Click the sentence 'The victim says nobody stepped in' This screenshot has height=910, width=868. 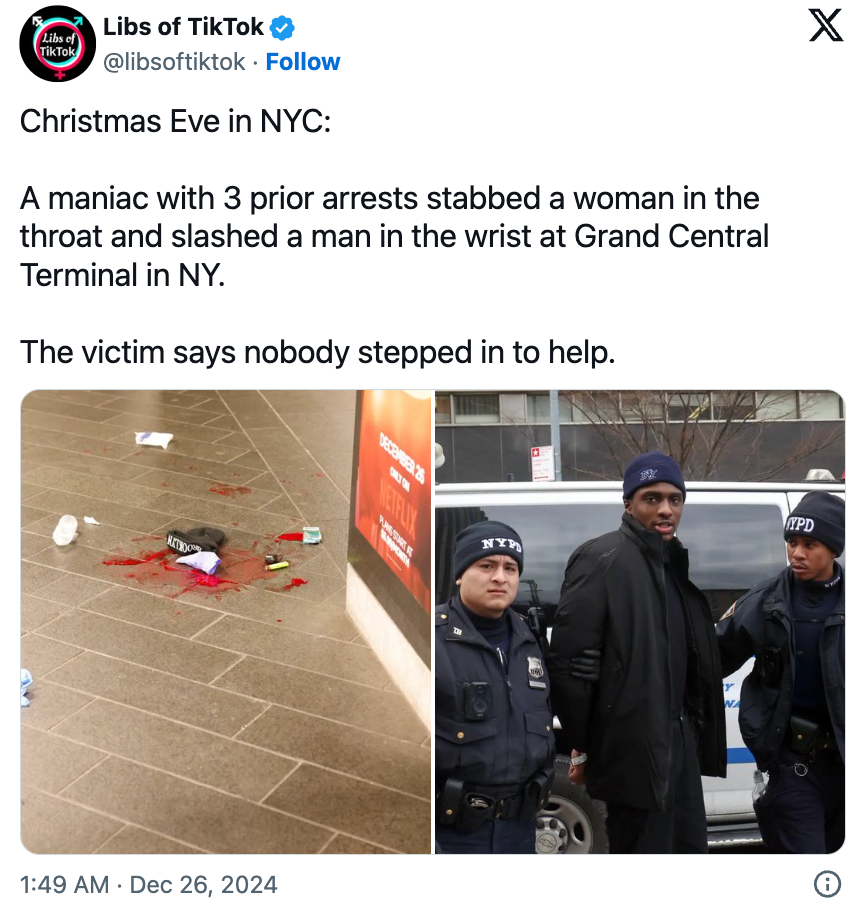(x=317, y=352)
